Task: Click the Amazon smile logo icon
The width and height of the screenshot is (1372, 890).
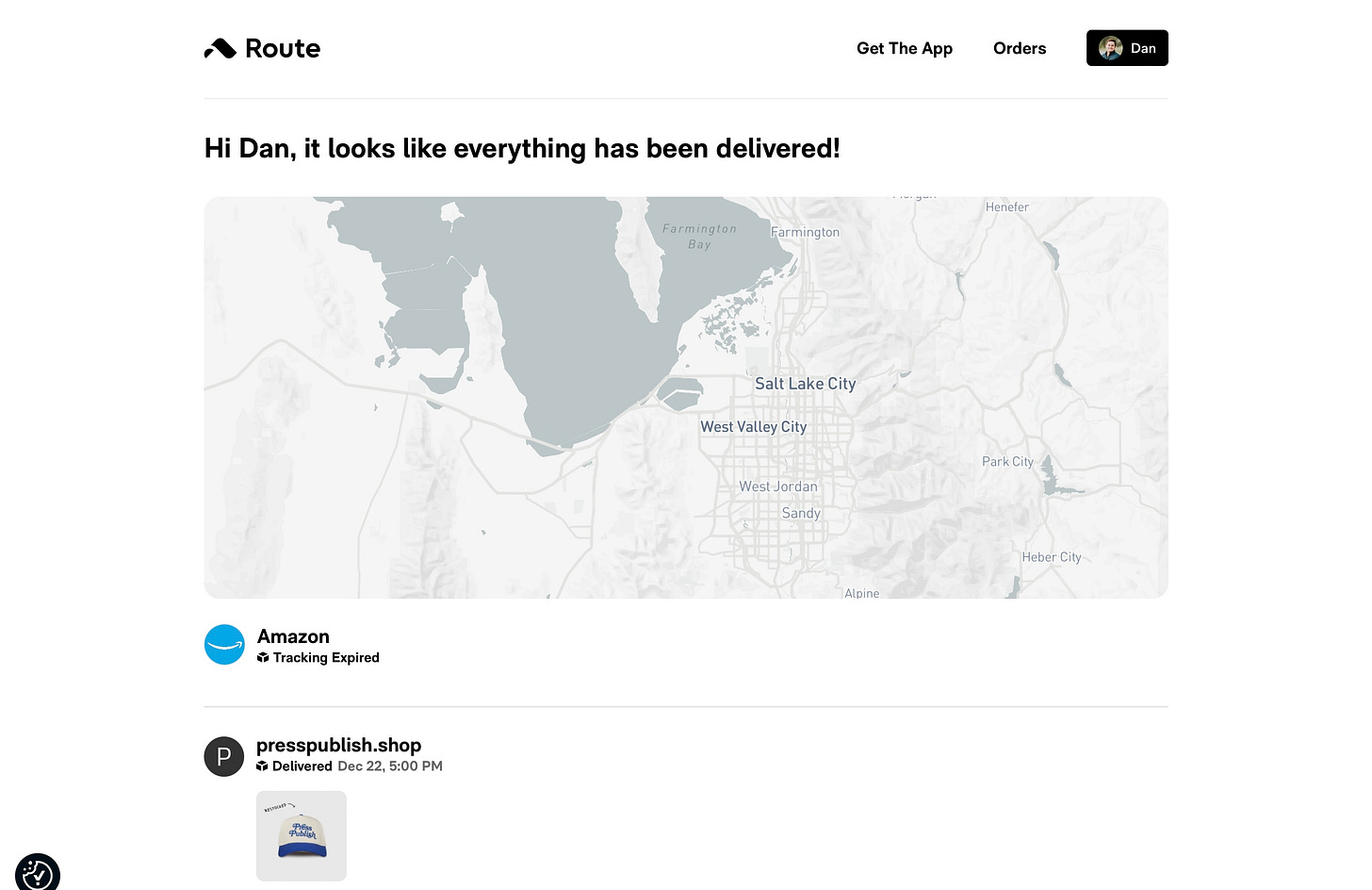Action: (224, 645)
